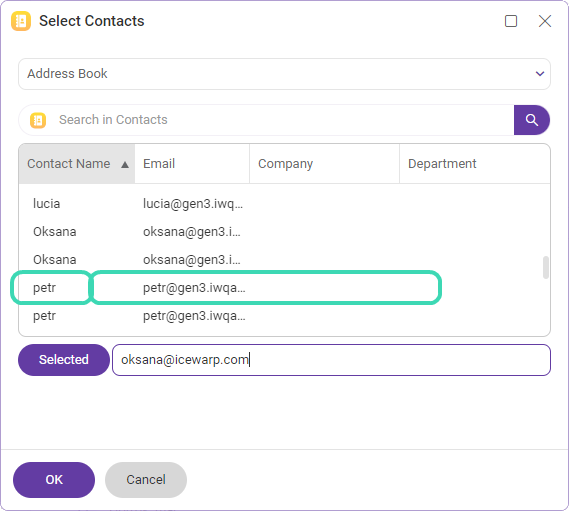Click the address book icon in the title bar
569x511 pixels.
21,21
